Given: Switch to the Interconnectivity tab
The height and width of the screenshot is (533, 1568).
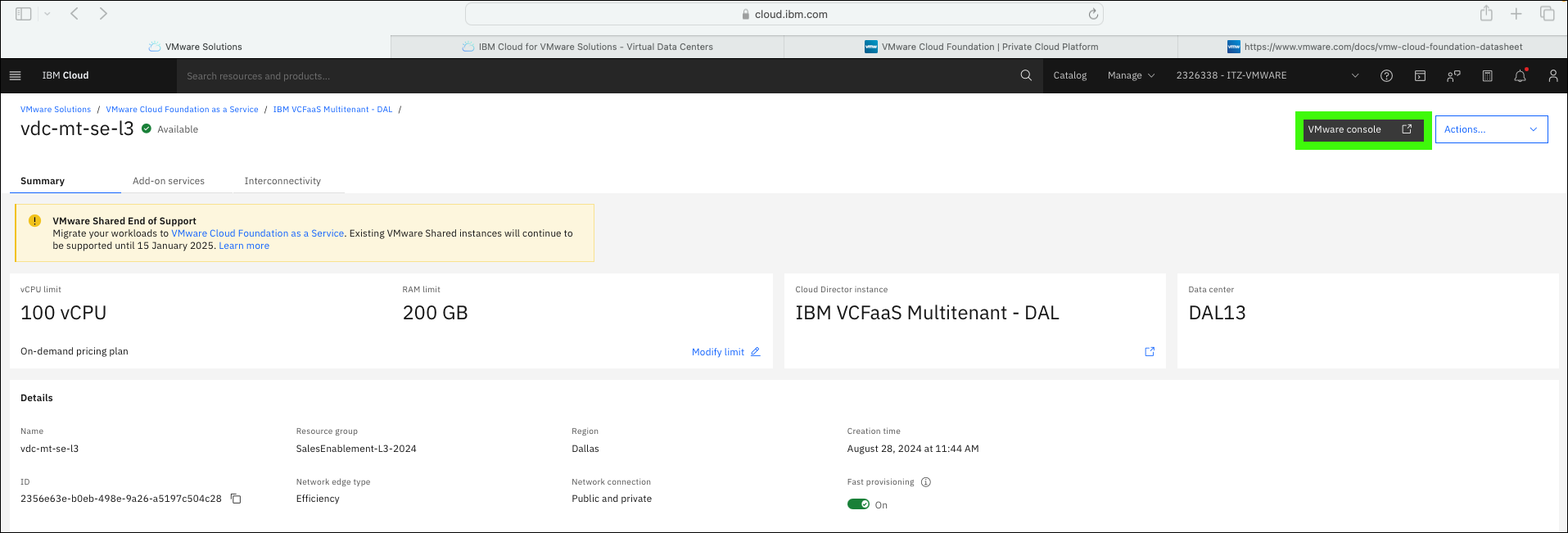Looking at the screenshot, I should [x=282, y=181].
